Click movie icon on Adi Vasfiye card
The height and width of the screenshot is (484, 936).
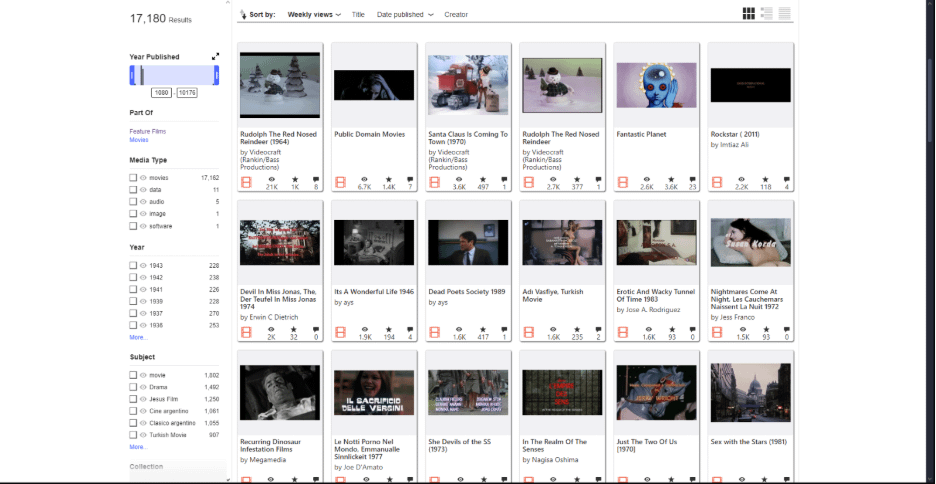(528, 332)
